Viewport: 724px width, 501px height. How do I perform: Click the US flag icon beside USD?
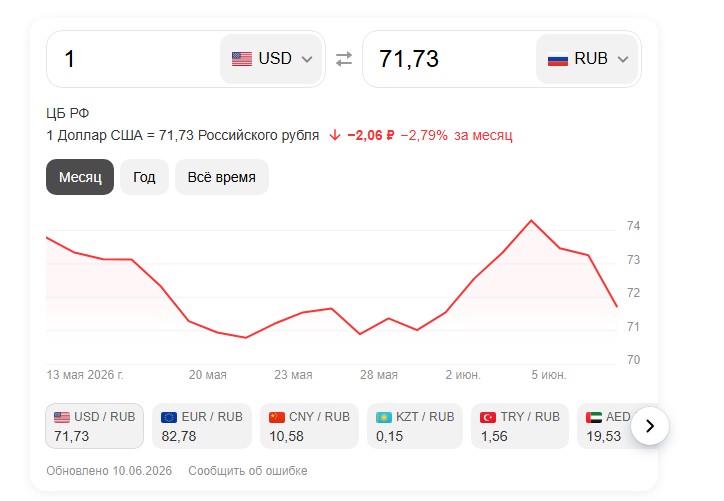pyautogui.click(x=241, y=59)
